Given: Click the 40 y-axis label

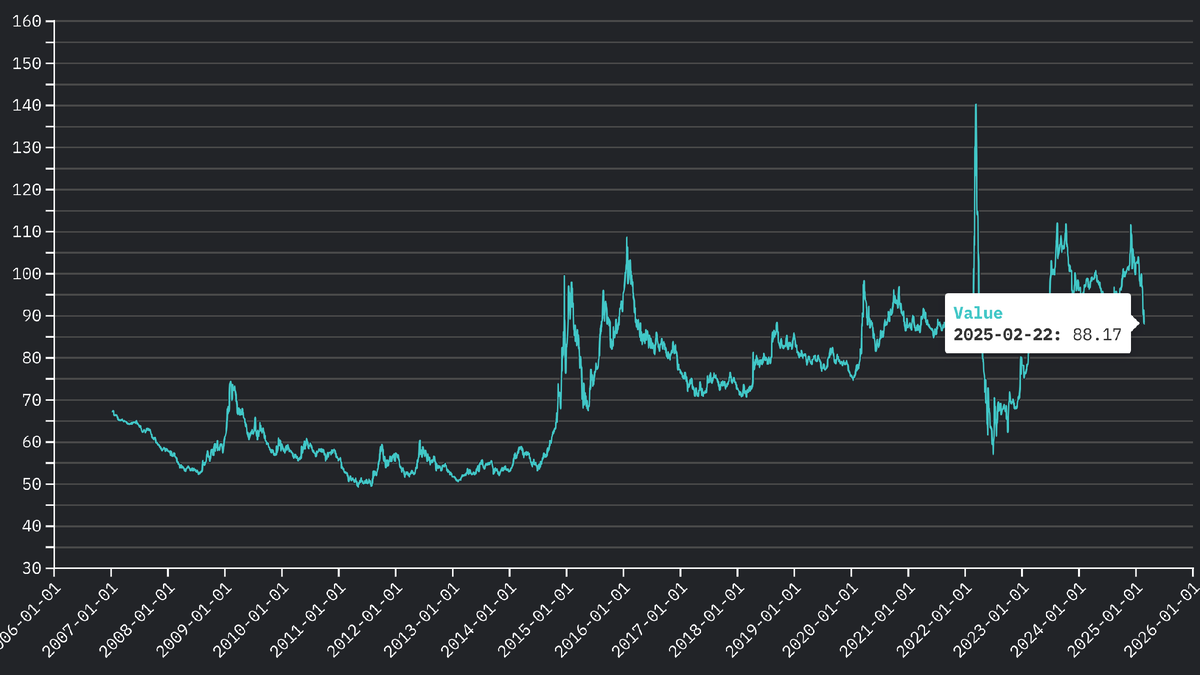Looking at the screenshot, I should [x=33, y=526].
